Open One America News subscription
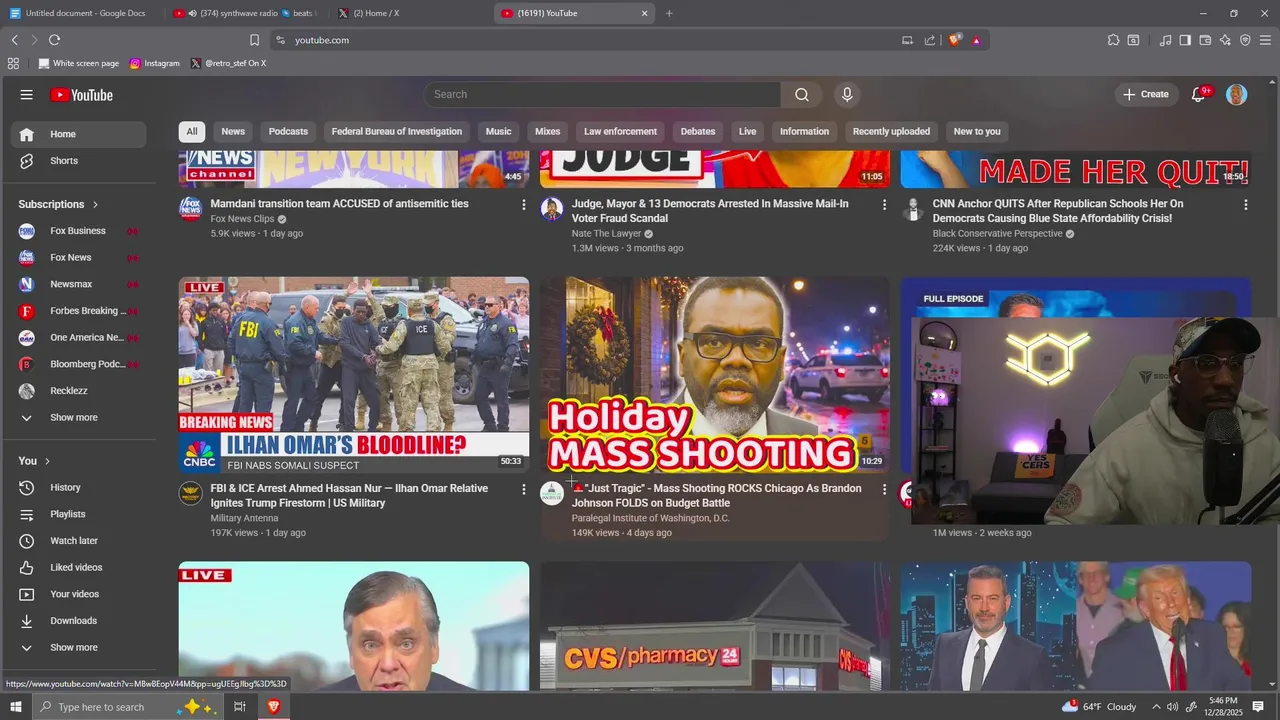The width and height of the screenshot is (1280, 720). [x=78, y=337]
